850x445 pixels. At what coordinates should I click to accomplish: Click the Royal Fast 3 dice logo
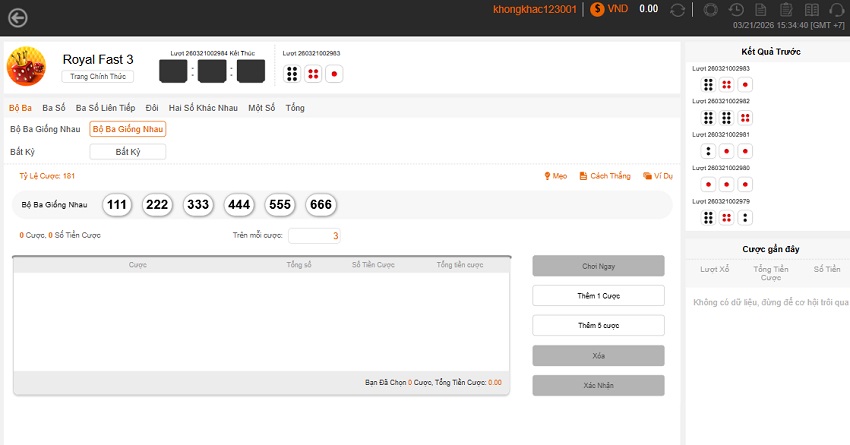(26, 66)
